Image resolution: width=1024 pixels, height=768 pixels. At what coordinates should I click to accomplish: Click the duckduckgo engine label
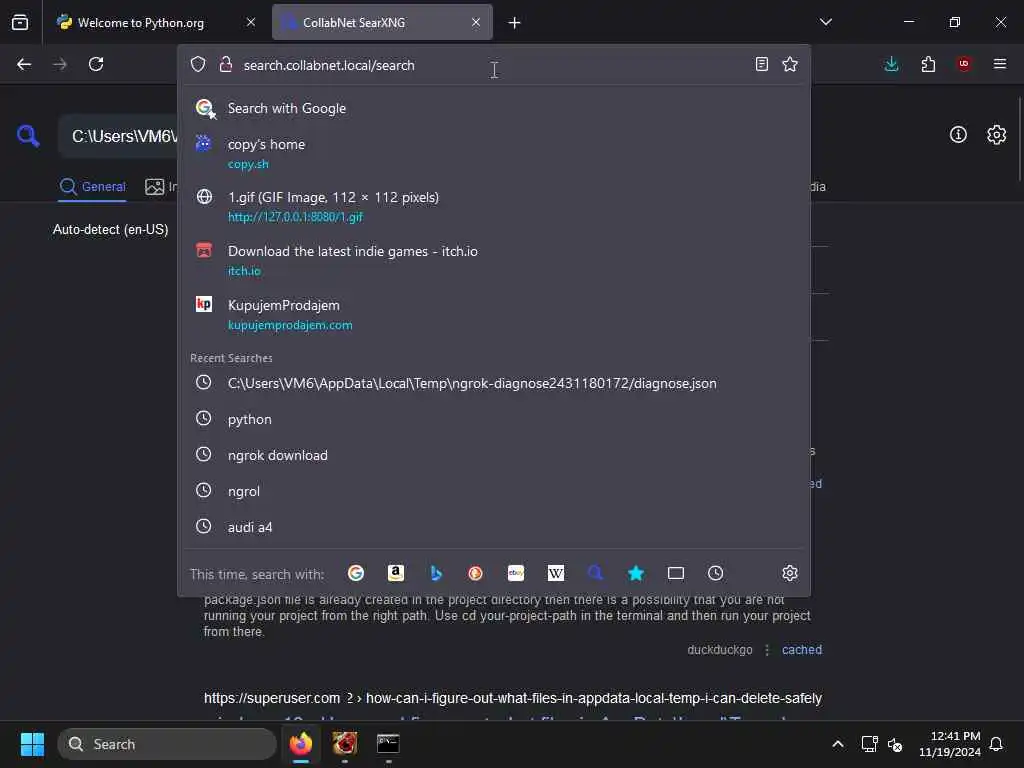click(719, 650)
